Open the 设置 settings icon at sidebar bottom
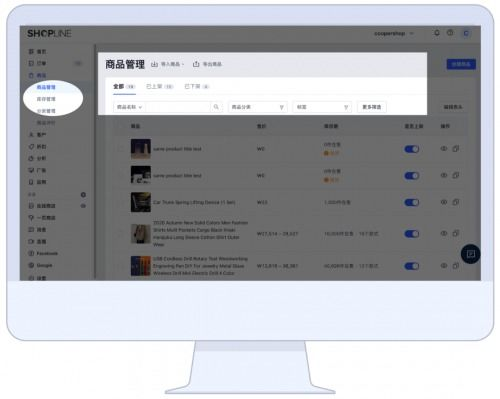 click(31, 278)
